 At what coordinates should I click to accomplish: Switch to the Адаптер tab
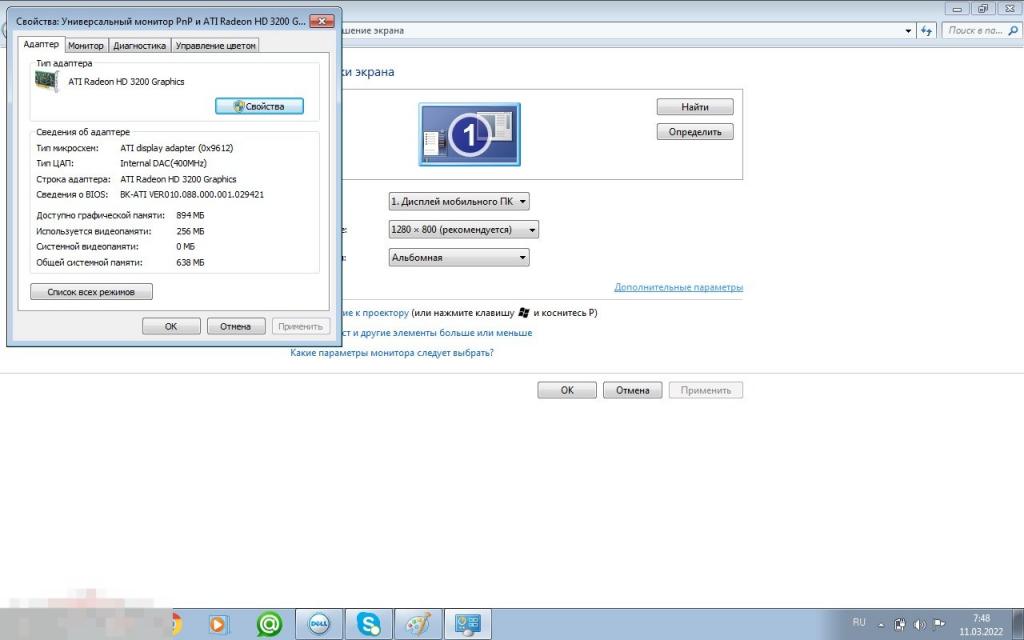[41, 44]
